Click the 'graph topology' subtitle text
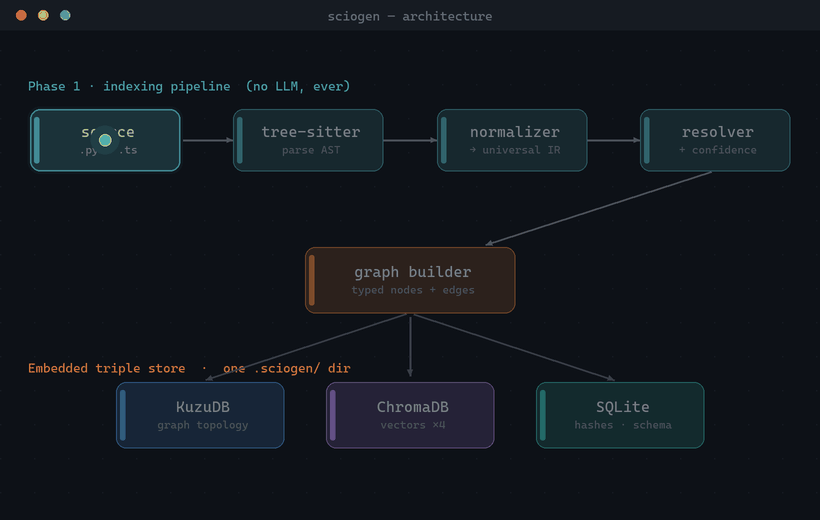 tap(203, 425)
